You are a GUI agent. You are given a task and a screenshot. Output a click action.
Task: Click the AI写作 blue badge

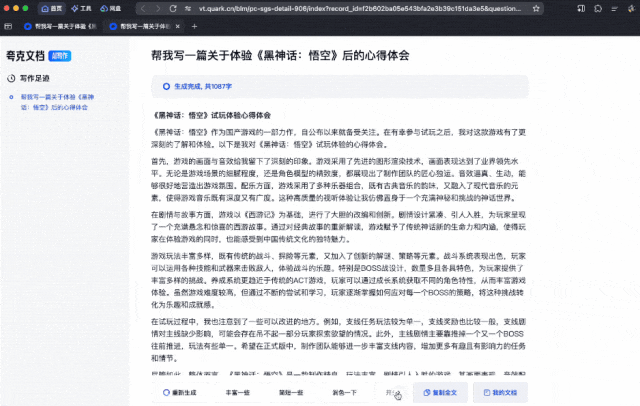[60, 56]
